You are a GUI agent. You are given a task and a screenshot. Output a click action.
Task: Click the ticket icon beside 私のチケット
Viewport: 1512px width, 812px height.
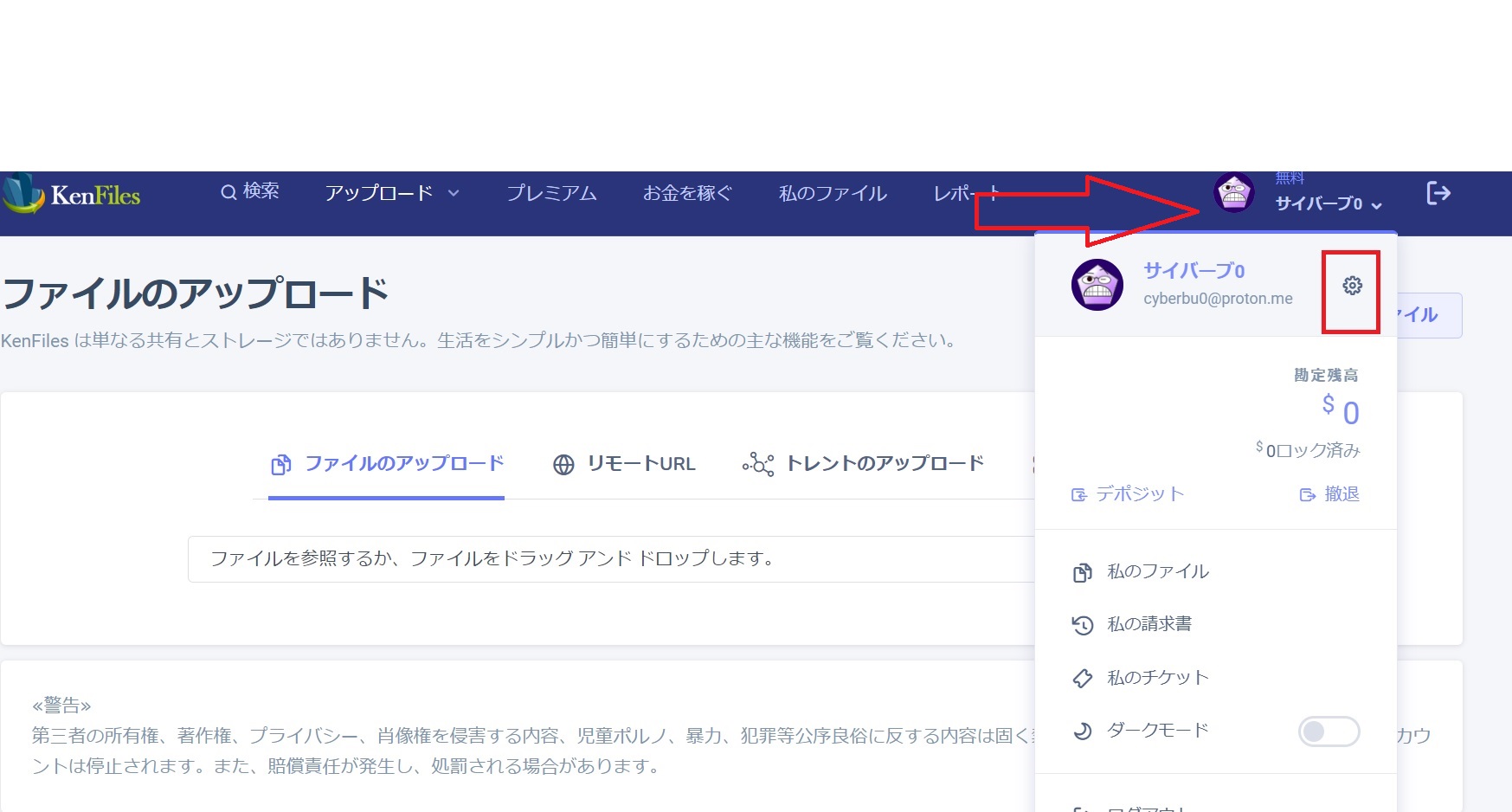[x=1082, y=678]
